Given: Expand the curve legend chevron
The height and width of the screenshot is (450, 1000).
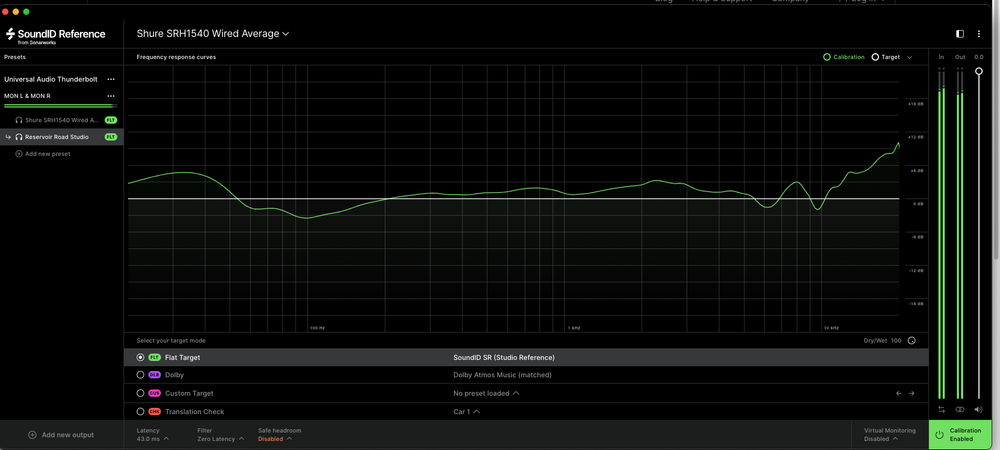Looking at the screenshot, I should coord(909,57).
